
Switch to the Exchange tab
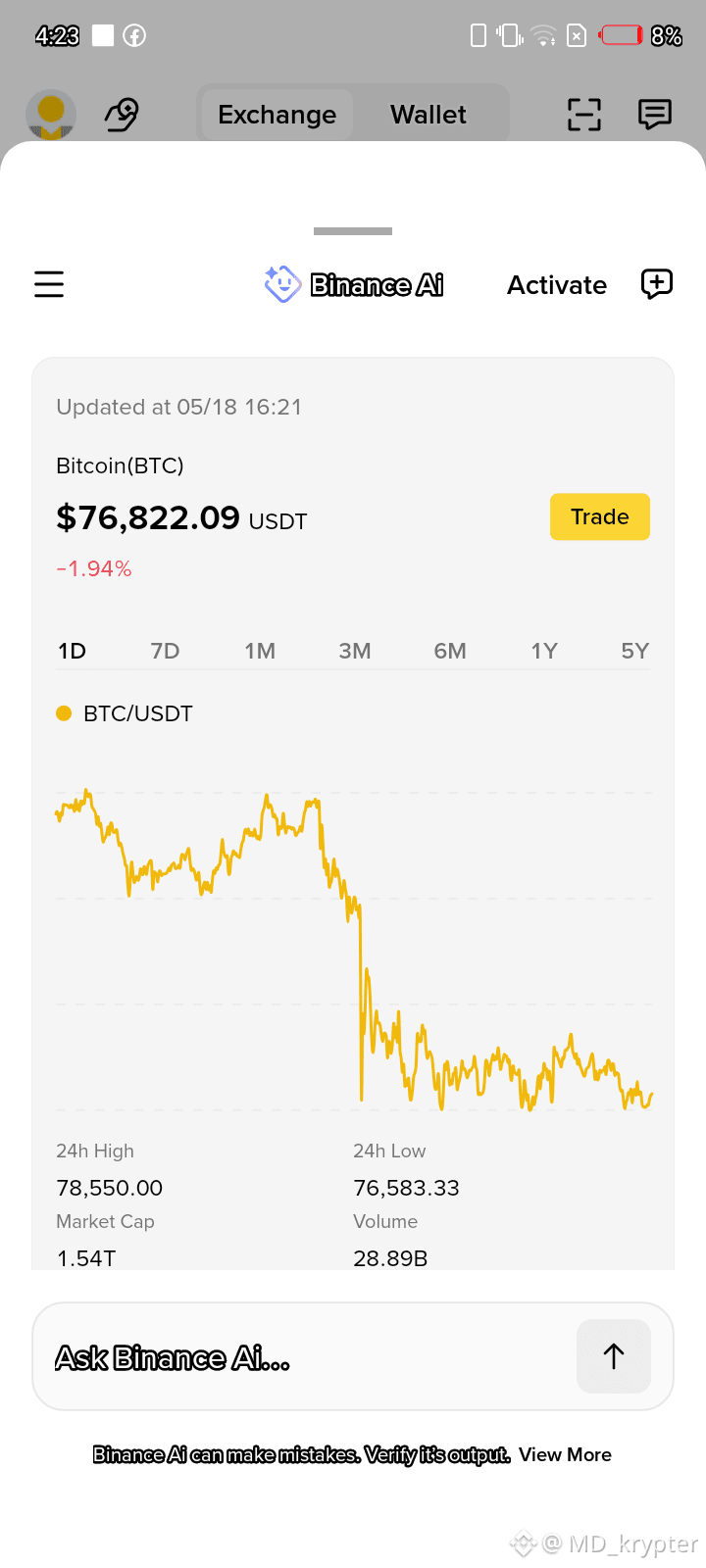click(277, 115)
